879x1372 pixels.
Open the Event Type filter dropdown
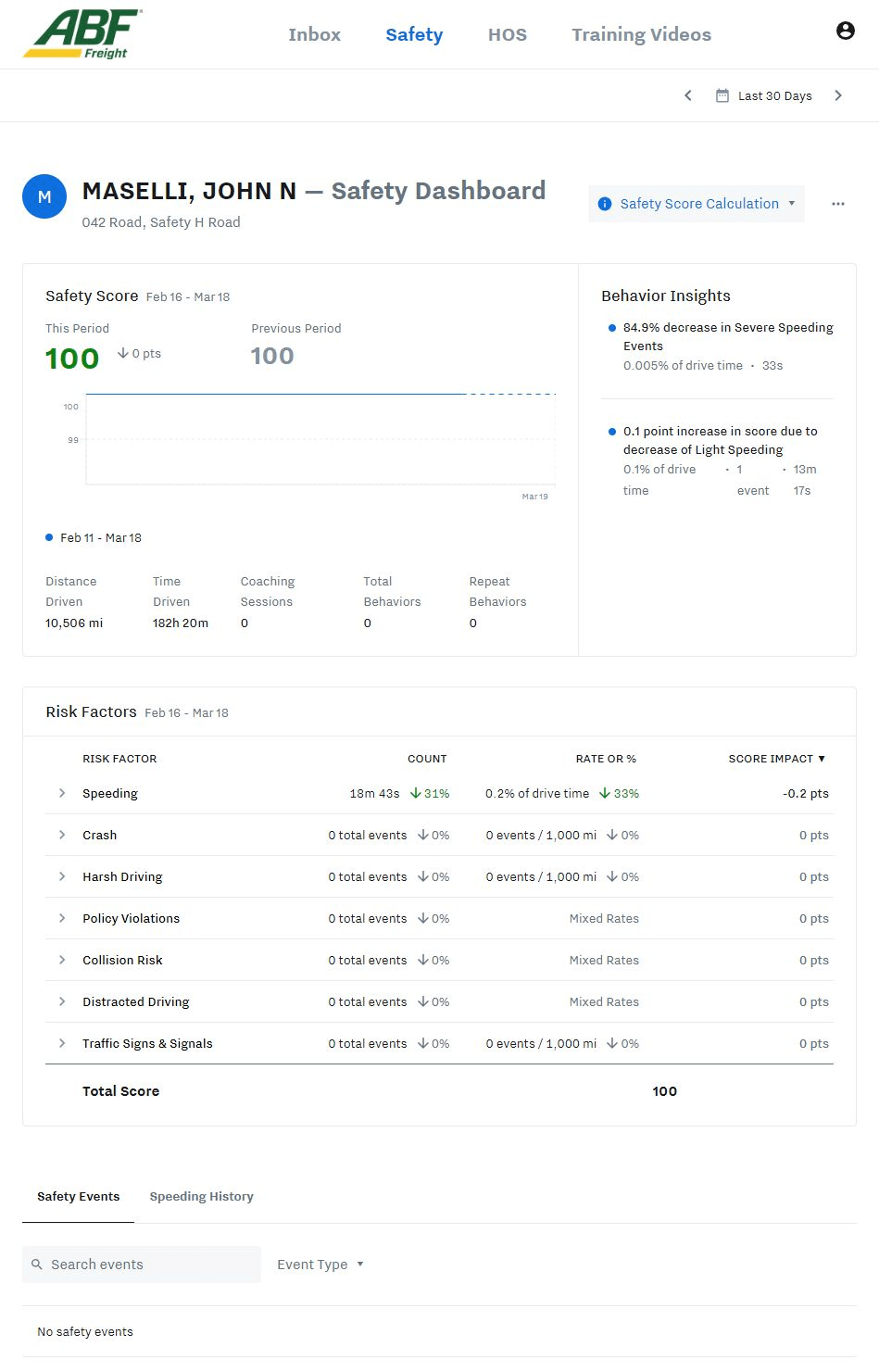(320, 1265)
